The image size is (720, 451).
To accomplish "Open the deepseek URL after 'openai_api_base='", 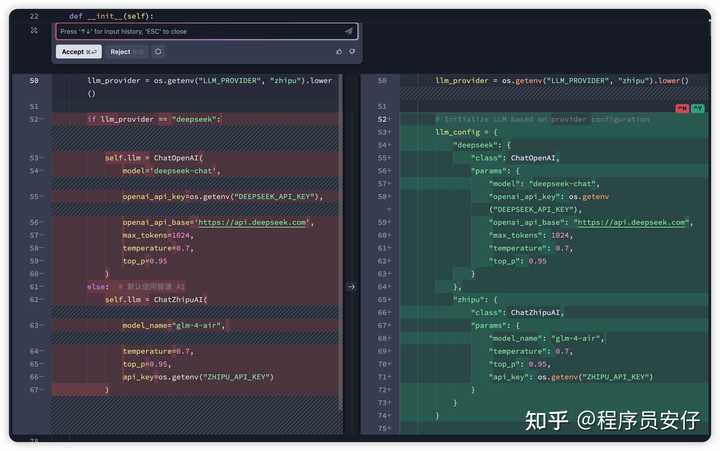I will click(x=252, y=222).
